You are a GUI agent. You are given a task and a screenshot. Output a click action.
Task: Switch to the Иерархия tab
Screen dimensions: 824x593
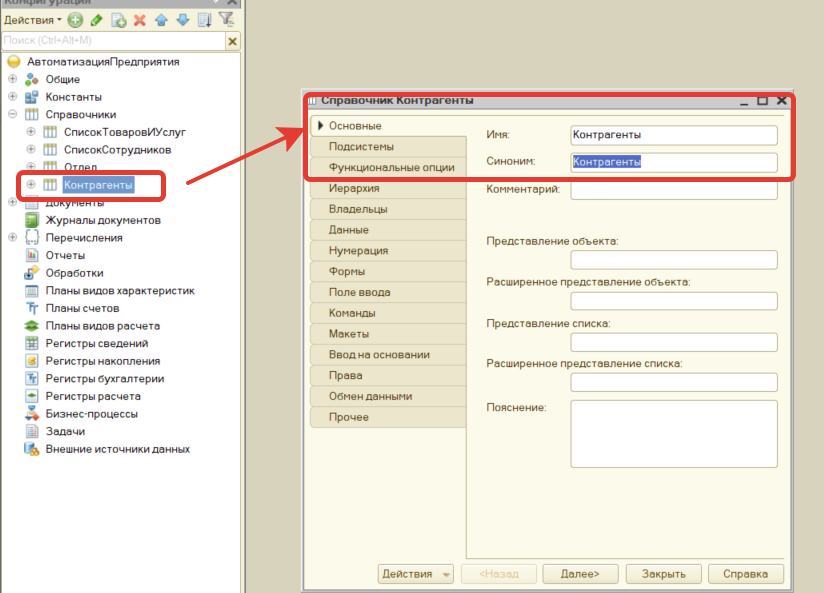coord(388,188)
